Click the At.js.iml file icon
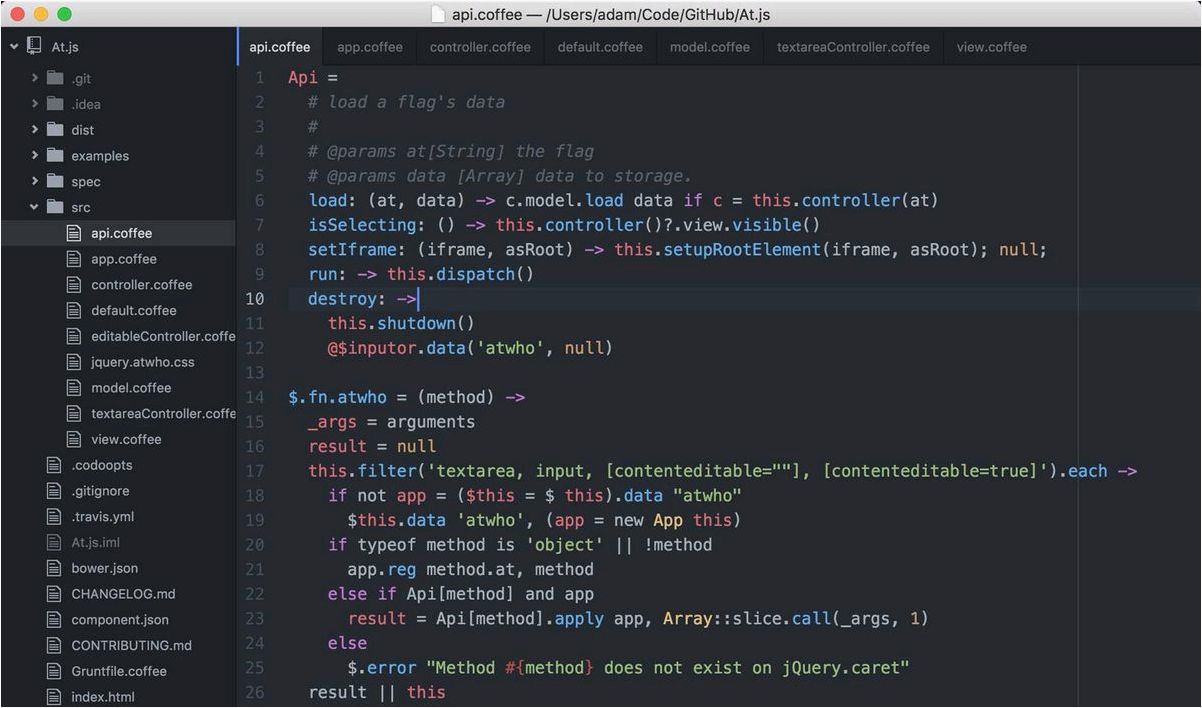This screenshot has height=708, width=1202. [54, 542]
